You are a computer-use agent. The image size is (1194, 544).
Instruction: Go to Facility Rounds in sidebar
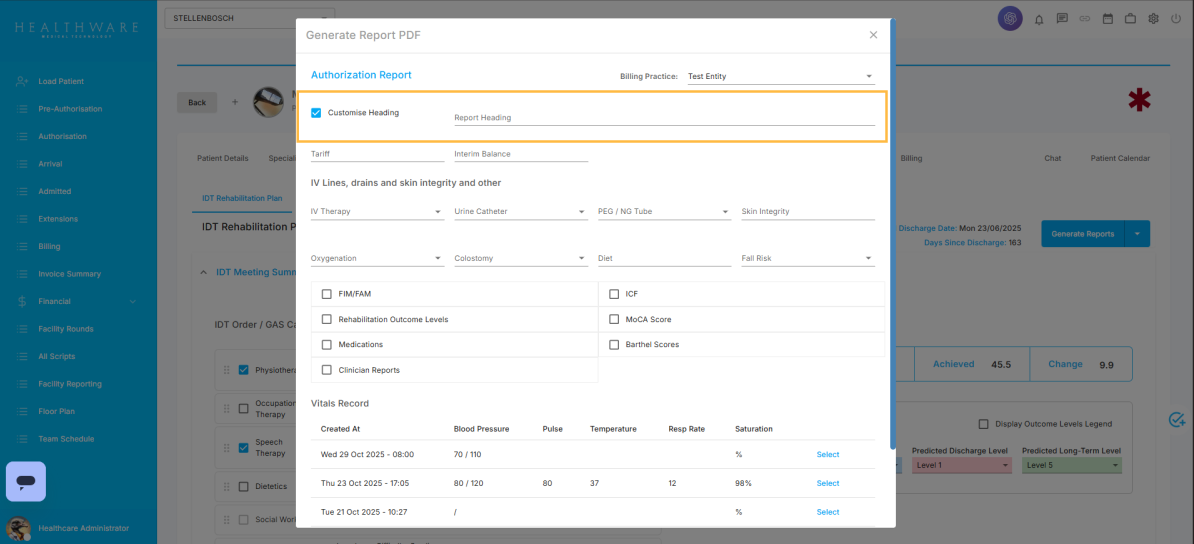click(x=66, y=329)
